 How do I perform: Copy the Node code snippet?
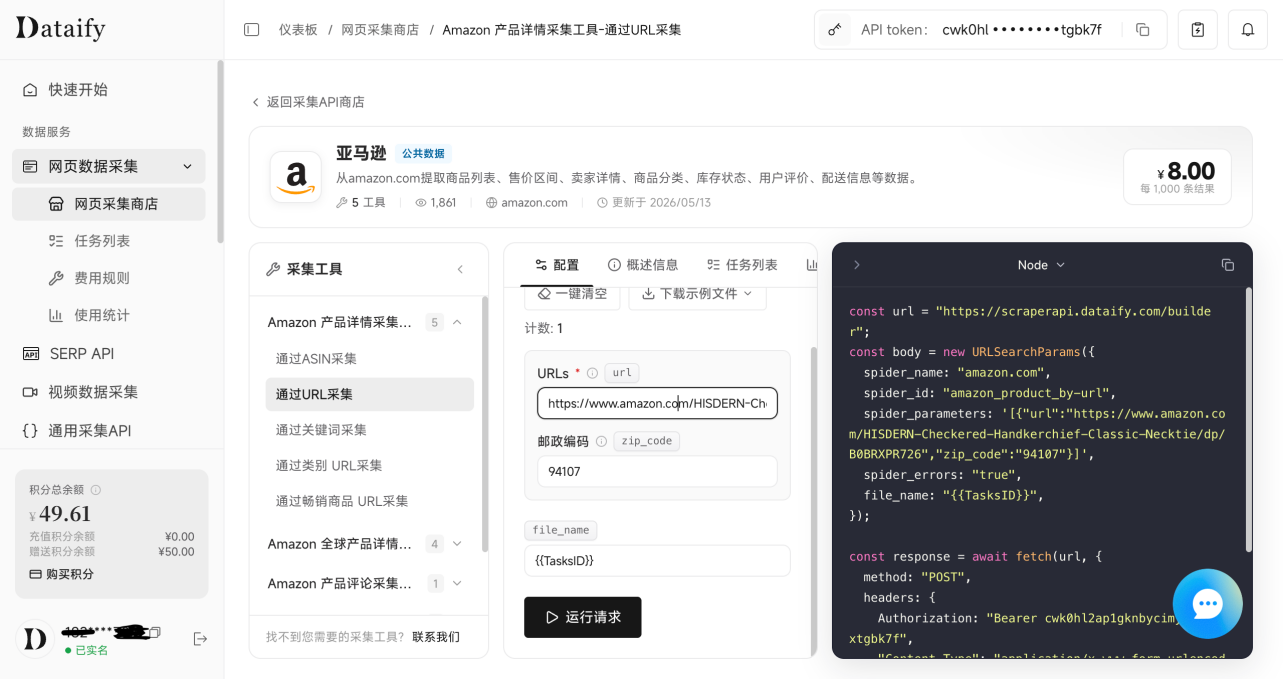(x=1228, y=265)
